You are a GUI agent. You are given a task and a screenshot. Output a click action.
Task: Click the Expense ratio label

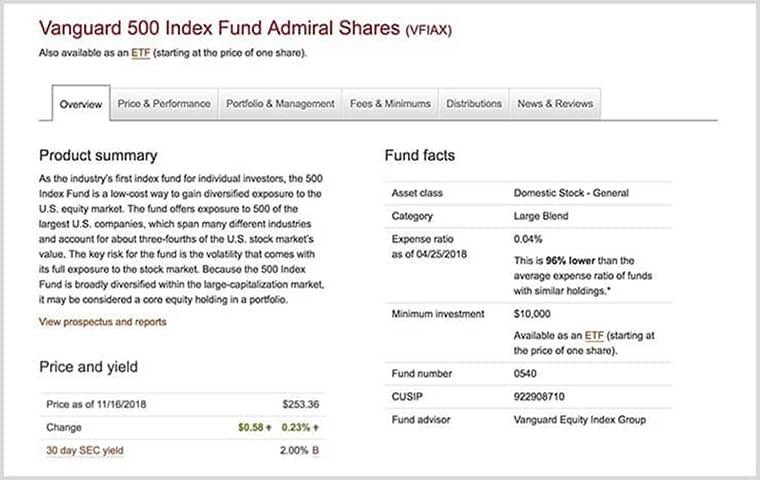tap(423, 239)
